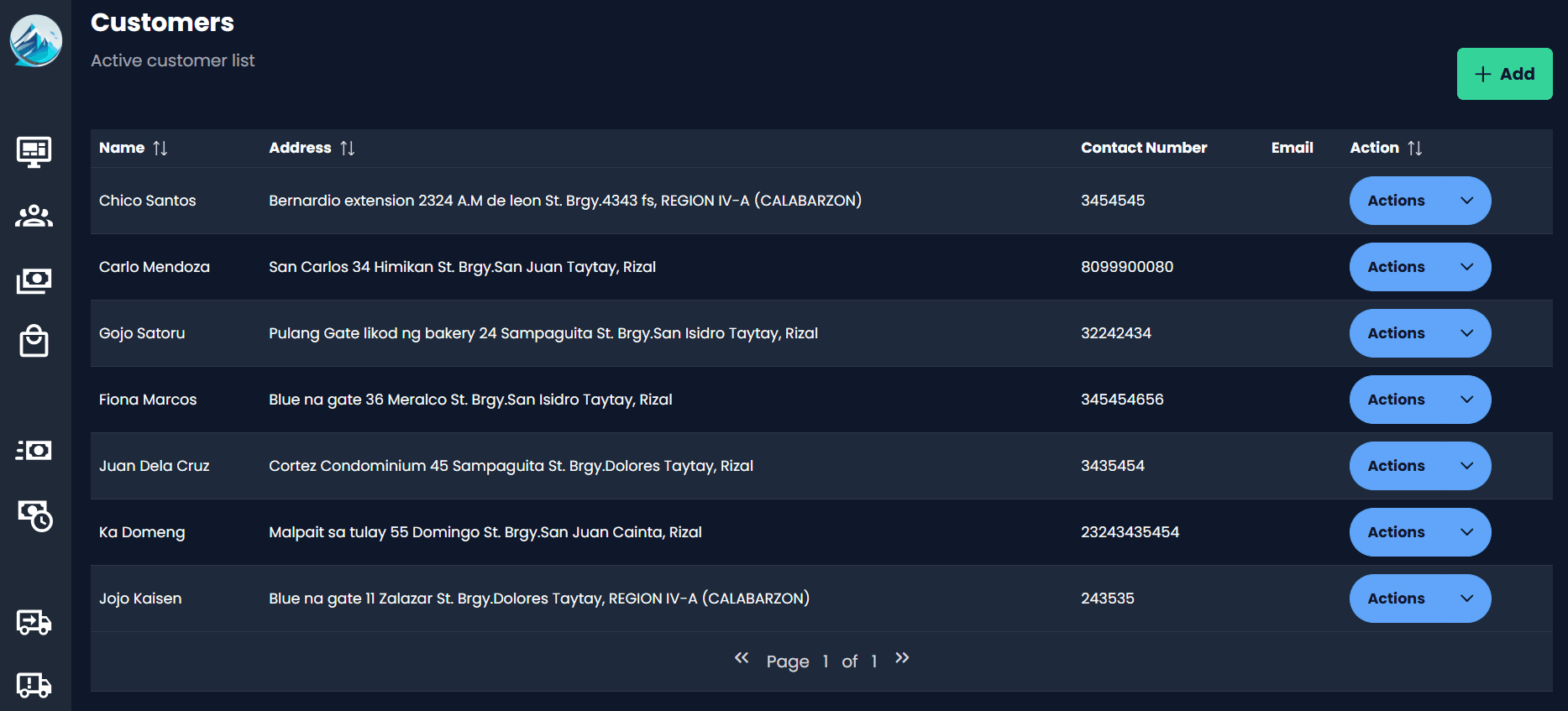
Task: Click address Pulang Gate likod ng bakery
Action: tap(543, 333)
